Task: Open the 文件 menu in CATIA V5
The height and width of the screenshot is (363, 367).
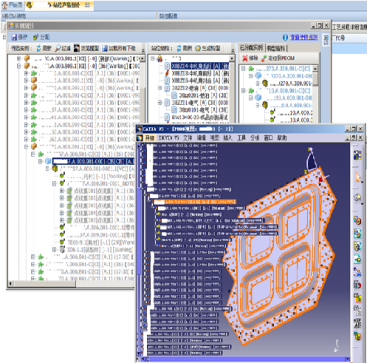Action: pyautogui.click(x=188, y=138)
